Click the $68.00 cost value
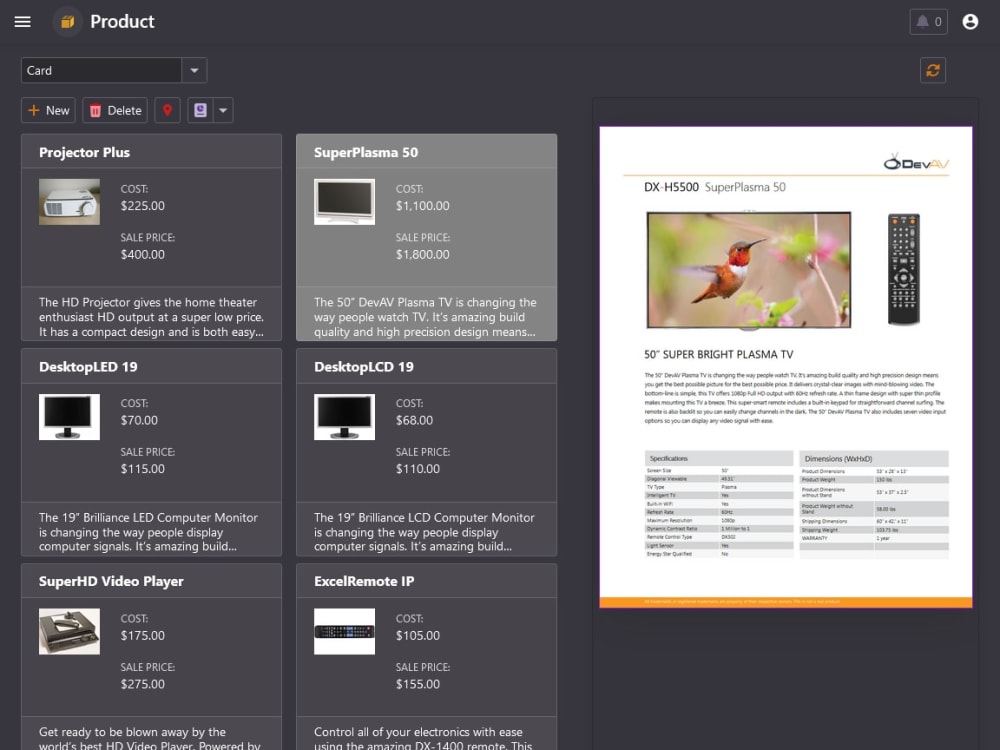Viewport: 1000px width, 750px height. coord(414,420)
